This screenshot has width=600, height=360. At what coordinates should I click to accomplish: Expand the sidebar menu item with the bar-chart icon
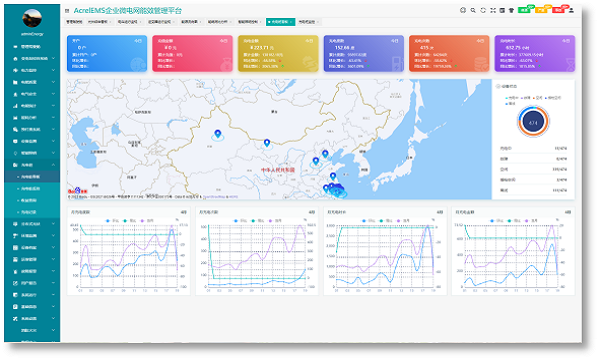(x=33, y=106)
